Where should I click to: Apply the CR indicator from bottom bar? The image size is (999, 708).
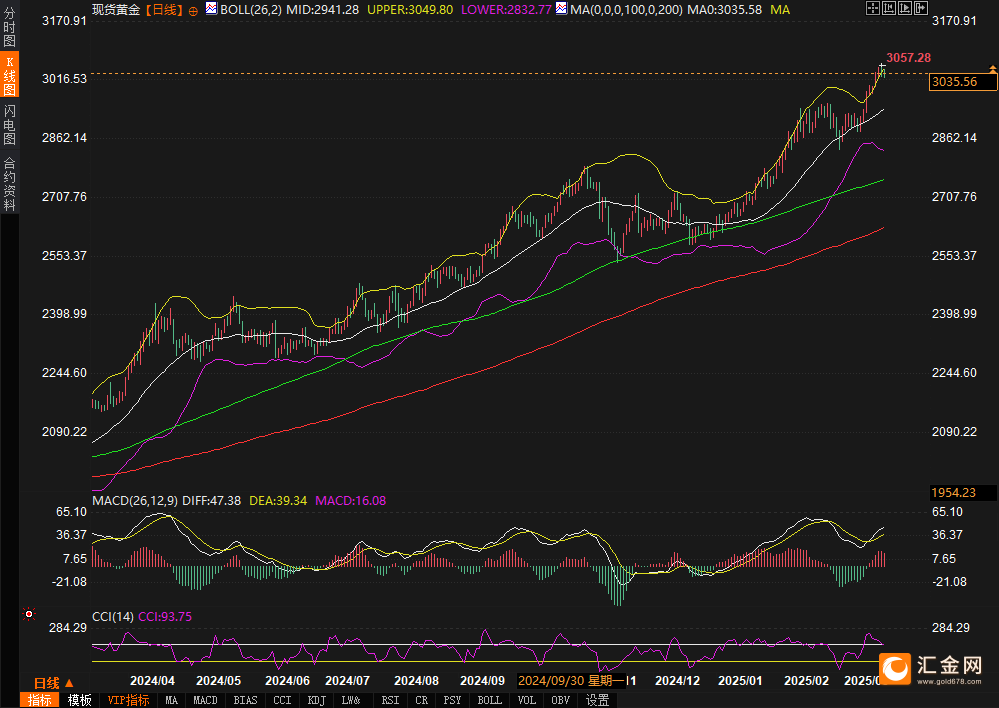(421, 700)
